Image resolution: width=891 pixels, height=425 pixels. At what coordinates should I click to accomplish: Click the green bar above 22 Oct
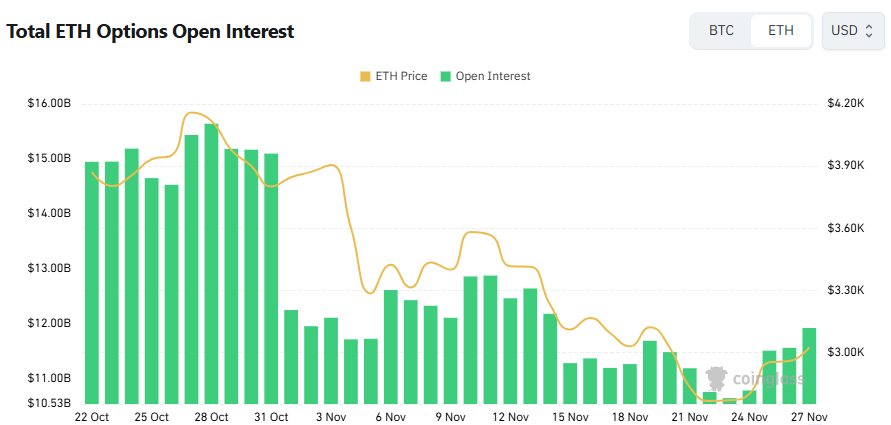[92, 282]
